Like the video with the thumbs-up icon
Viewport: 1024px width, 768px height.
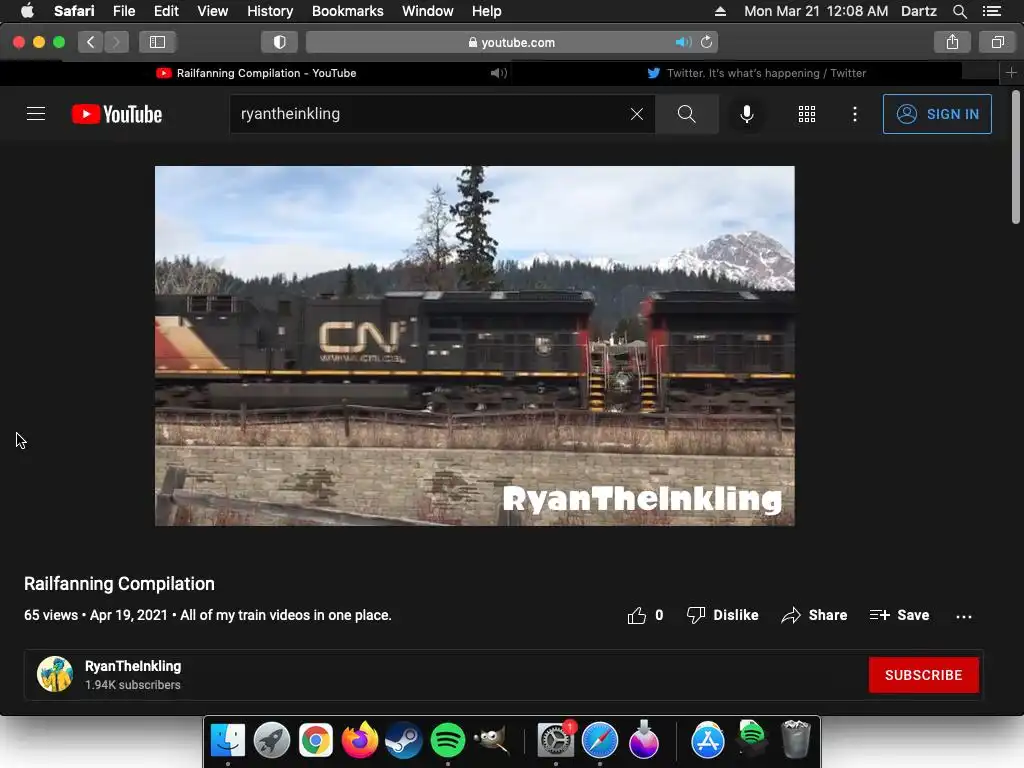pyautogui.click(x=637, y=615)
